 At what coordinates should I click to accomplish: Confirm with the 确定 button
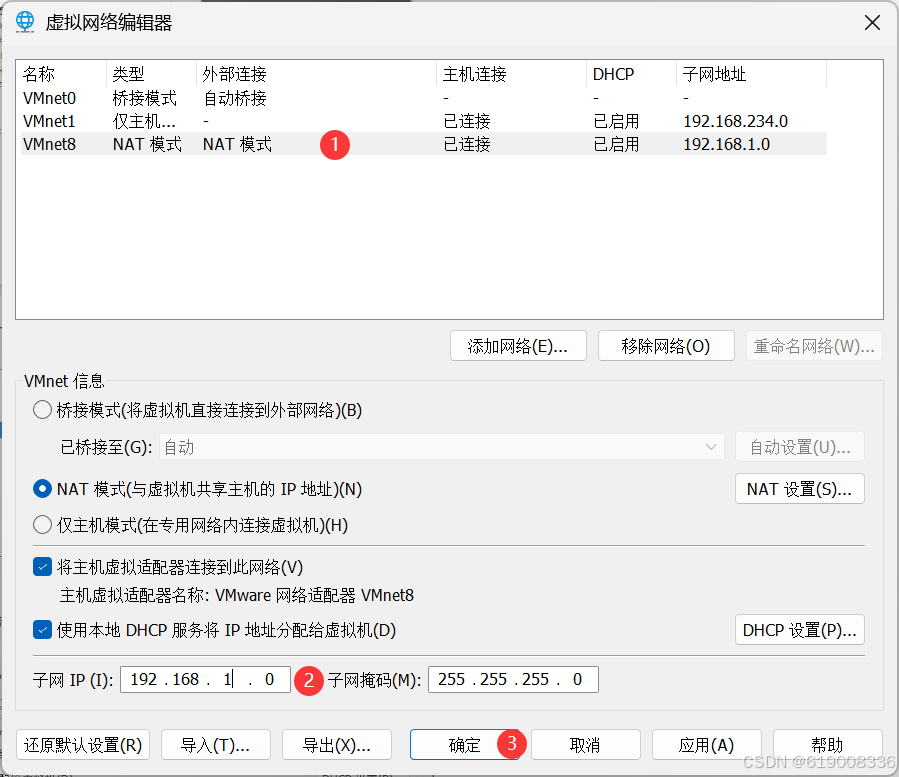pos(464,745)
